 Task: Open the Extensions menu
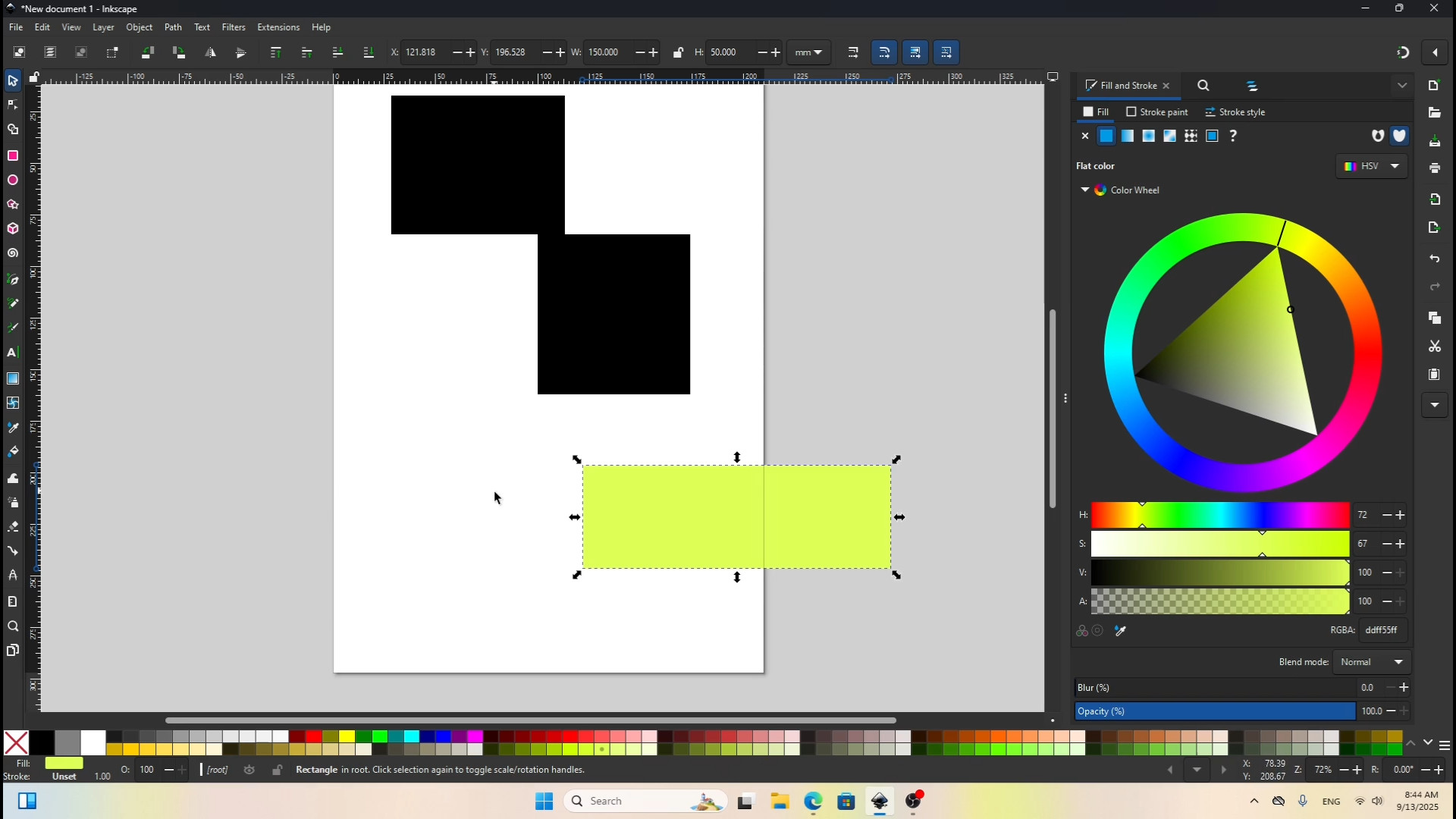pyautogui.click(x=278, y=27)
